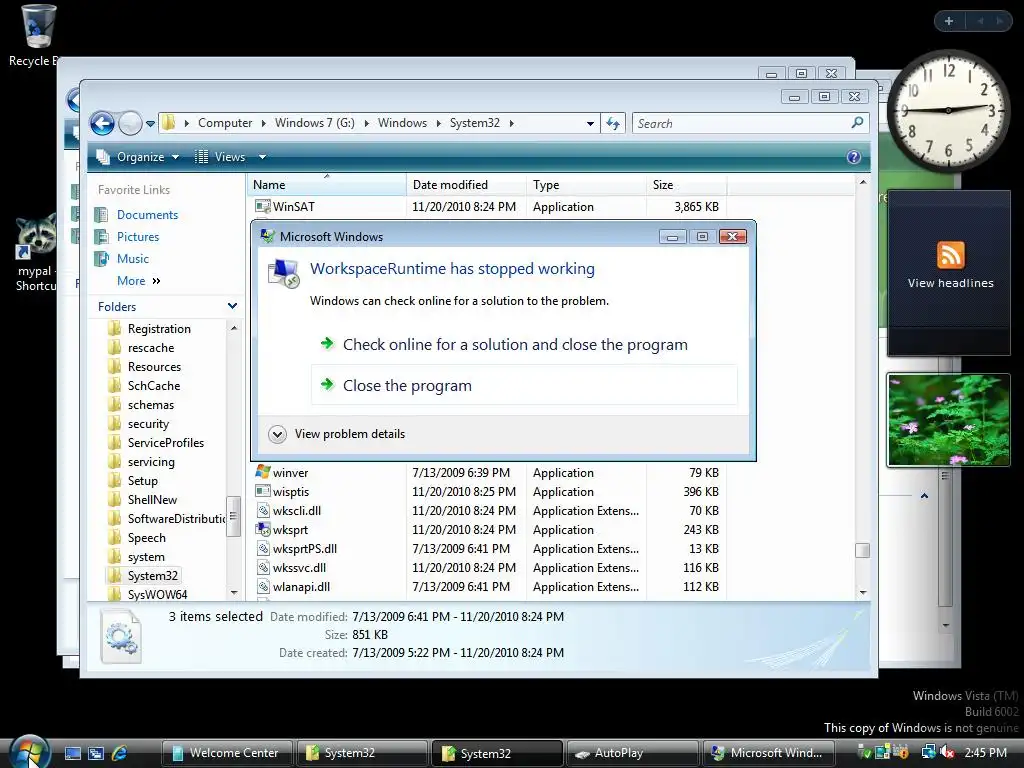
Task: Select Computer in the address breadcrumb
Action: click(x=225, y=123)
